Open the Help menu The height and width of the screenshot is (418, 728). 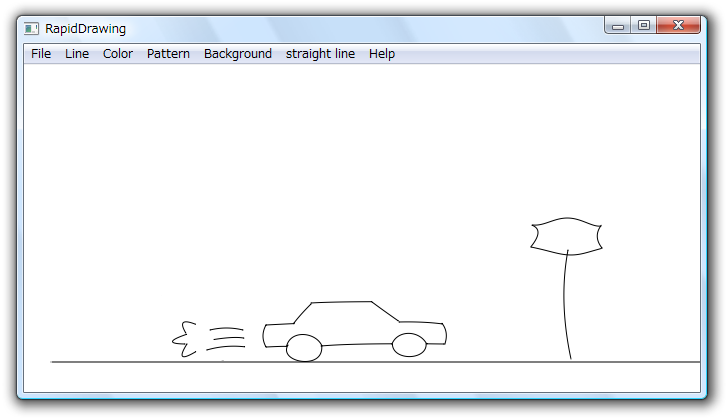[382, 54]
